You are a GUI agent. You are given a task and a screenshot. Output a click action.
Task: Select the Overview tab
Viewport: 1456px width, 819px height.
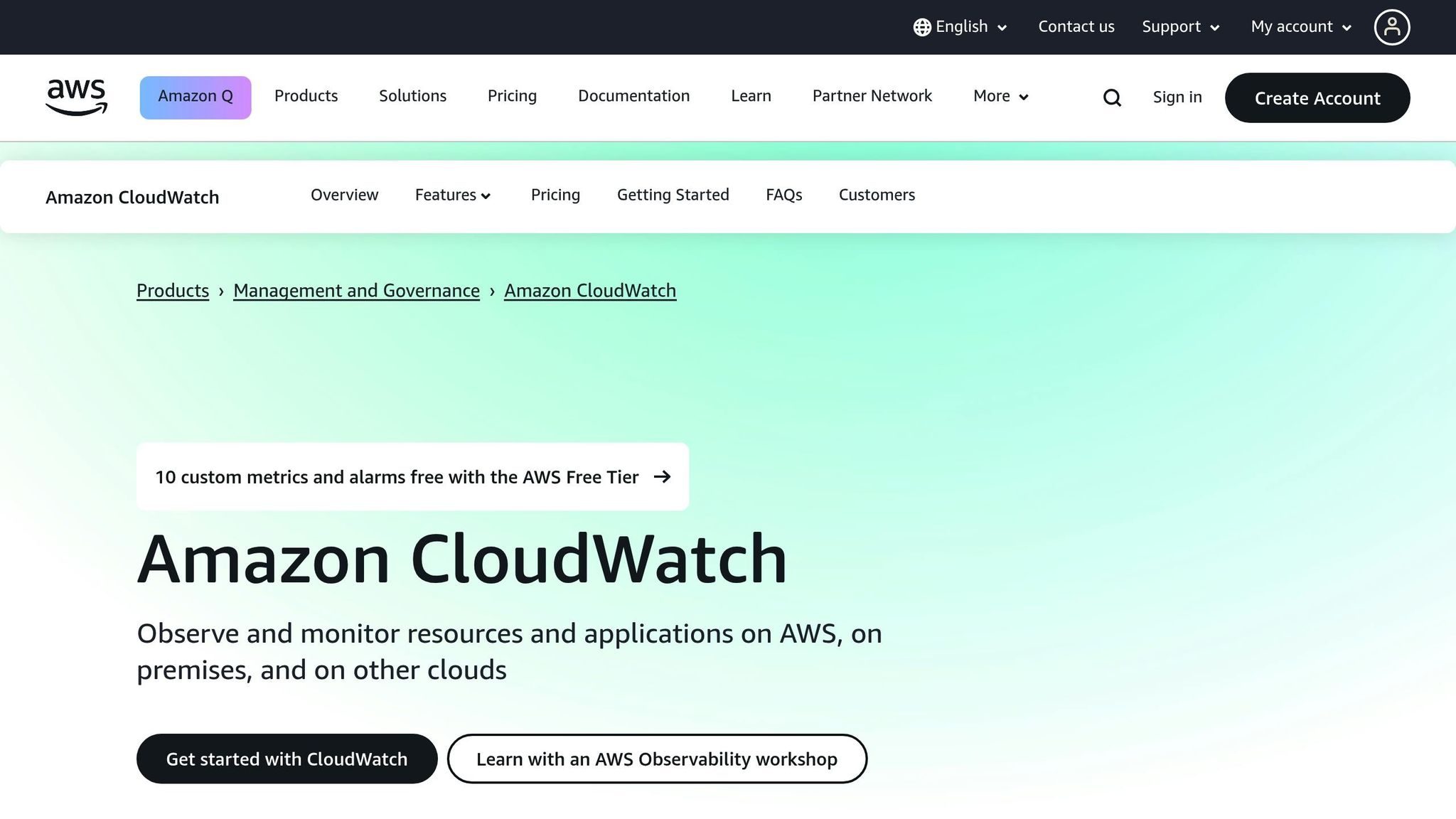click(x=344, y=195)
